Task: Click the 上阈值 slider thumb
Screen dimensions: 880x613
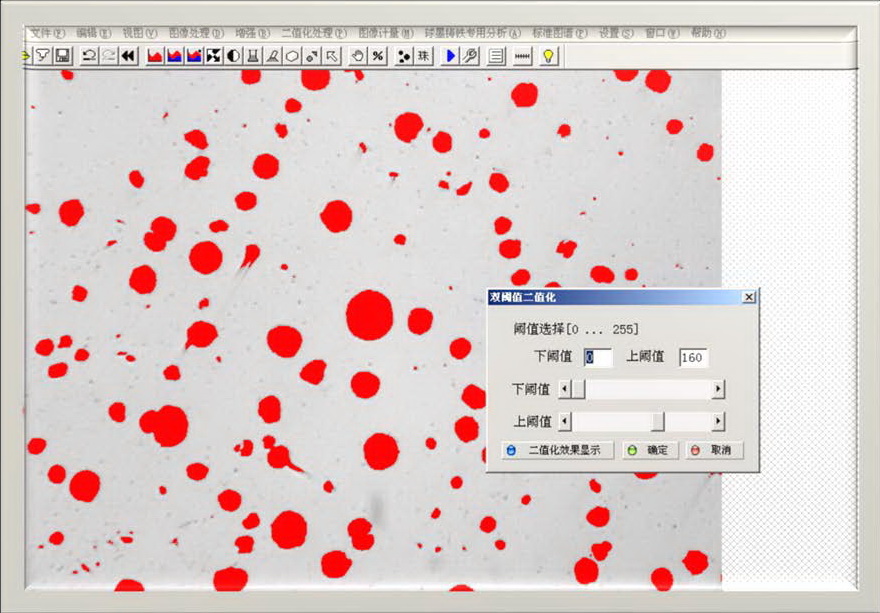Action: point(657,422)
